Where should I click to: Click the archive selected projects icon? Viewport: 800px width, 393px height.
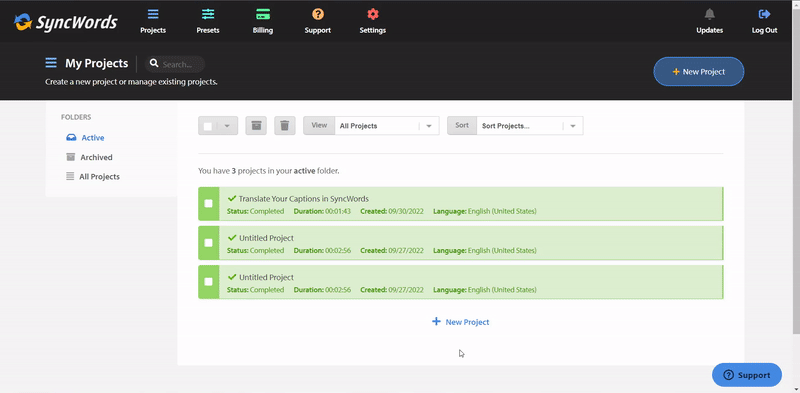(x=256, y=126)
